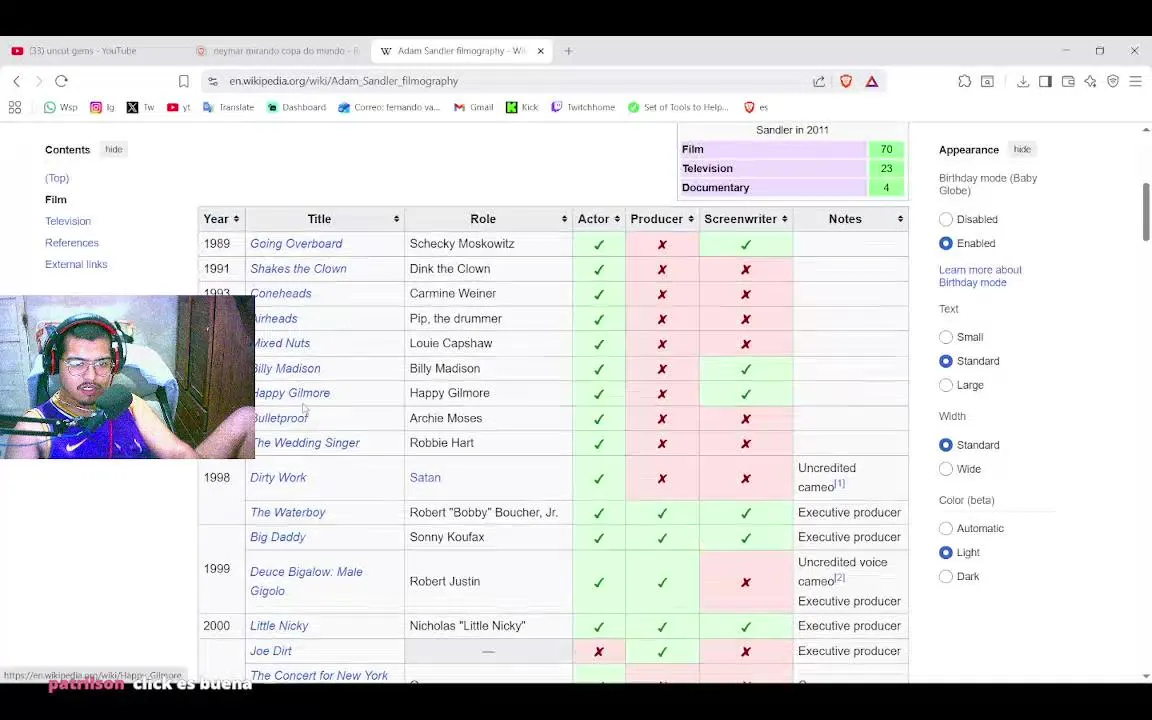Open the Wsp WhatsApp bookmark
The width and height of the screenshot is (1152, 720).
click(60, 107)
